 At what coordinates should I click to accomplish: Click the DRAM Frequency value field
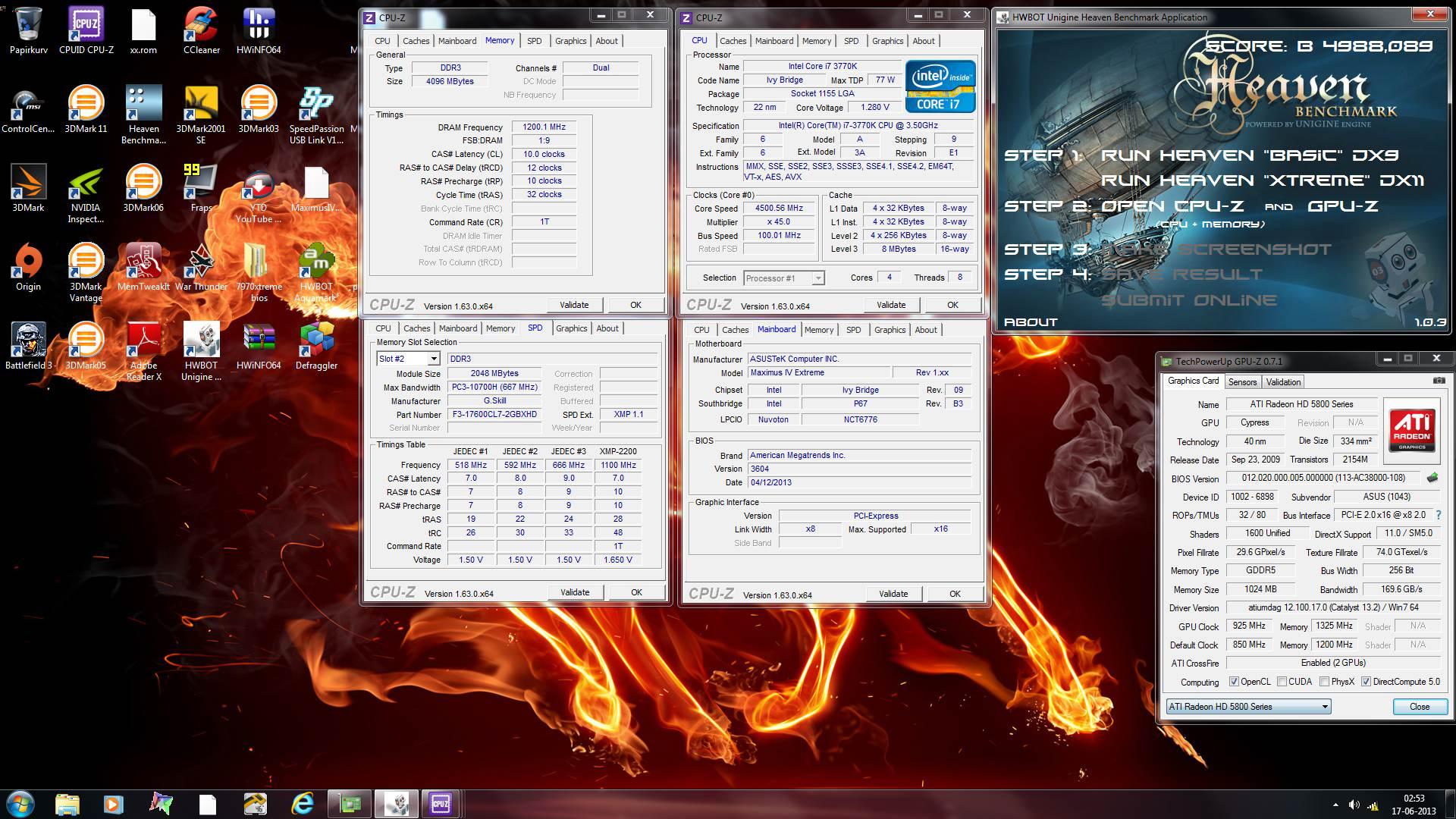click(544, 127)
